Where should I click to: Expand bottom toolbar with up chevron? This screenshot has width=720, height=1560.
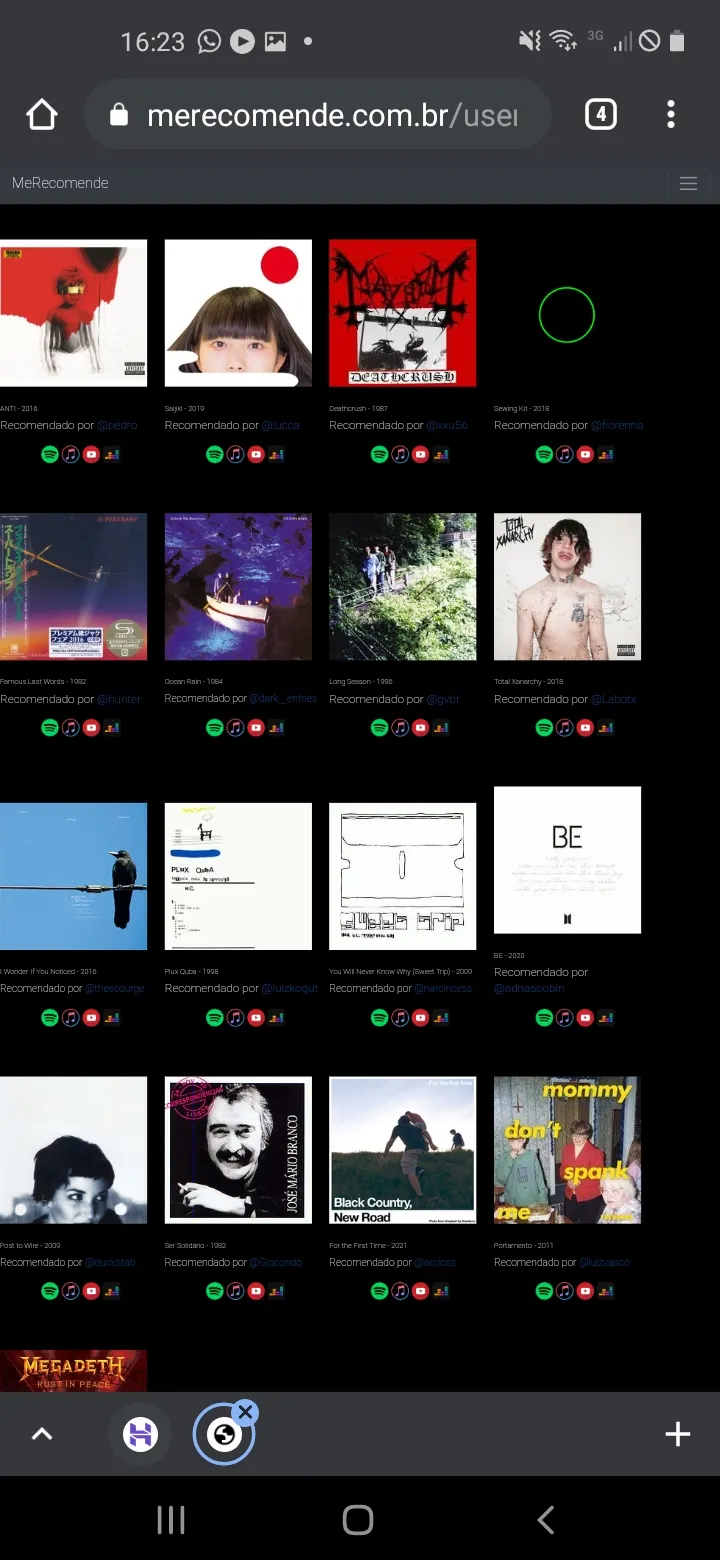click(x=42, y=1434)
